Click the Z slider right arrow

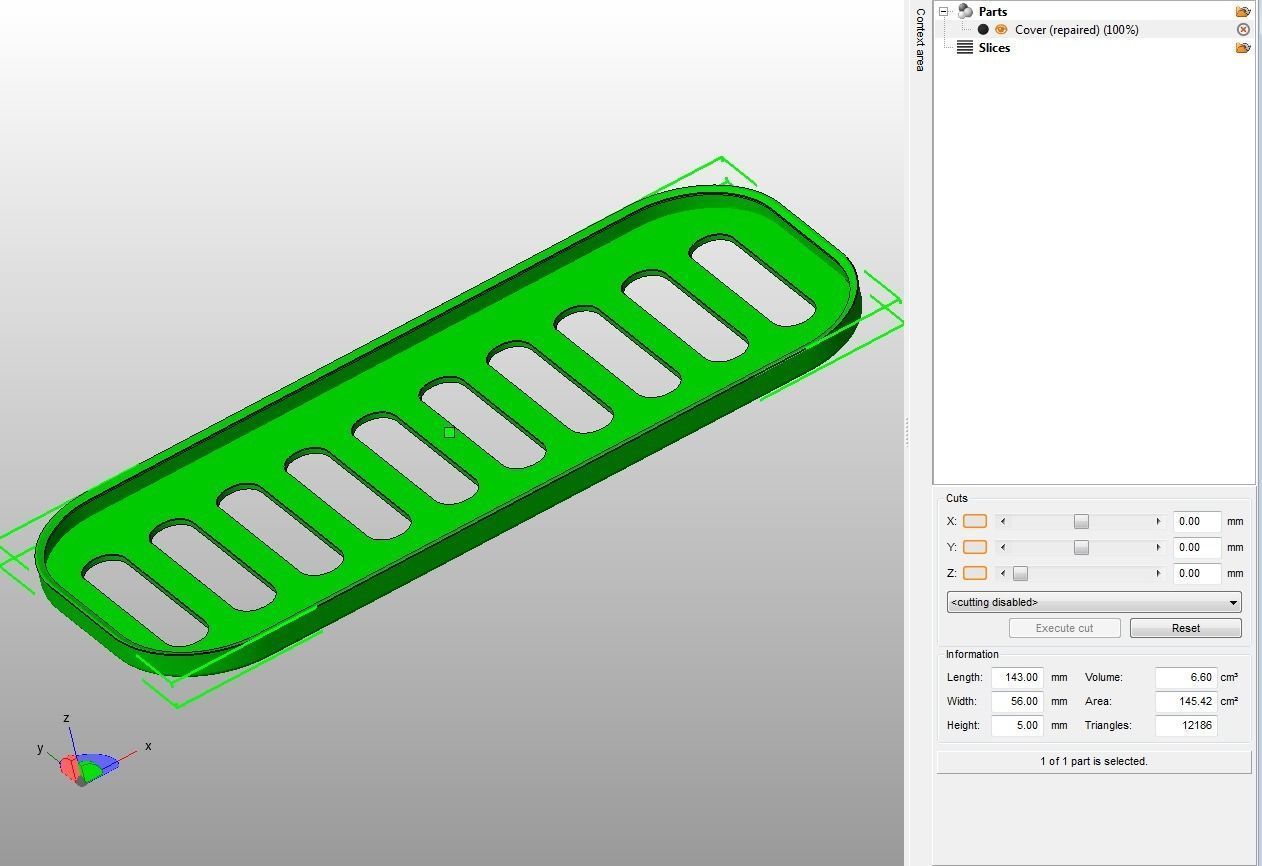[1158, 573]
